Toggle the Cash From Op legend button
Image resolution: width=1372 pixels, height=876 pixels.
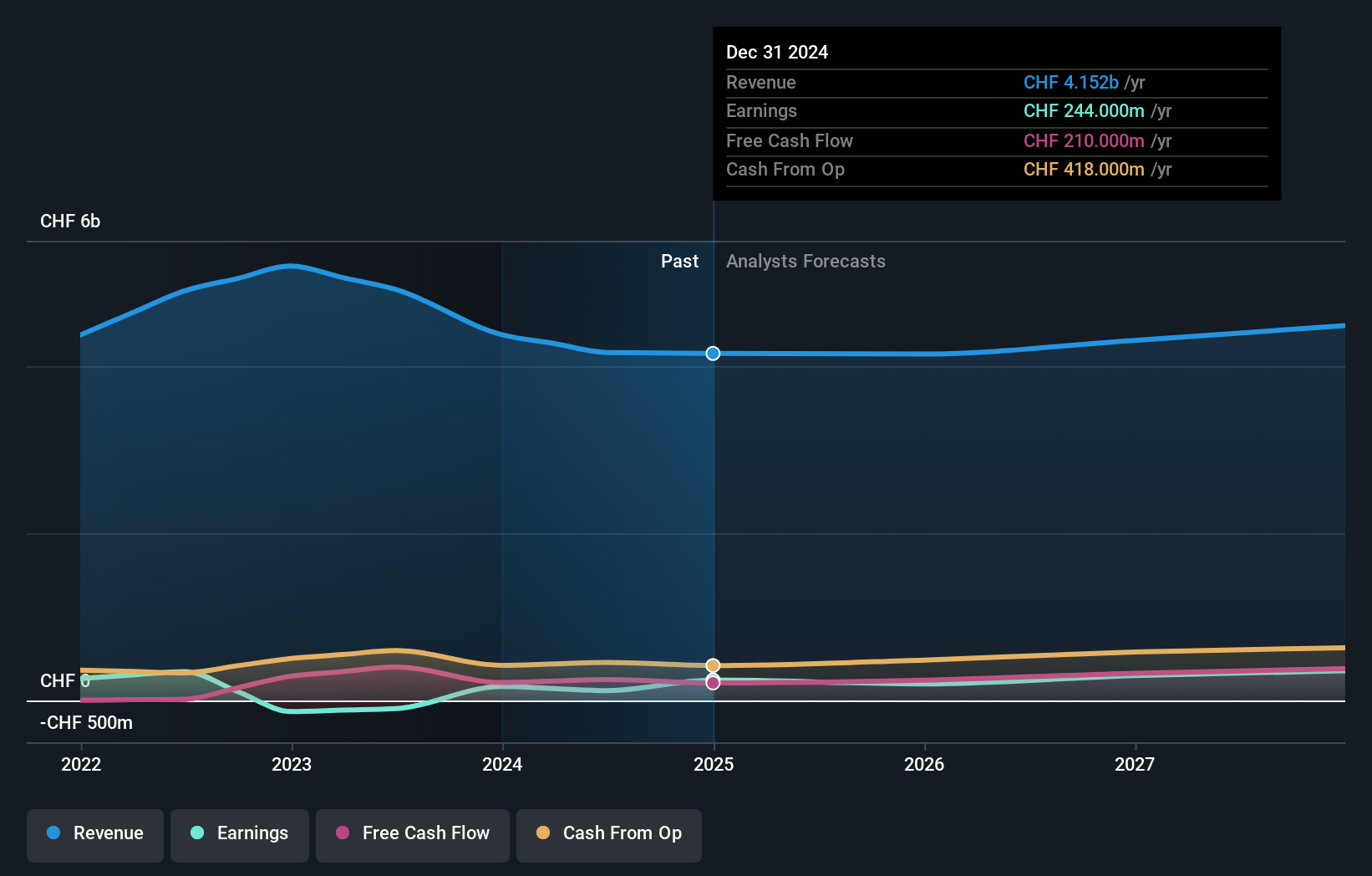pyautogui.click(x=609, y=835)
